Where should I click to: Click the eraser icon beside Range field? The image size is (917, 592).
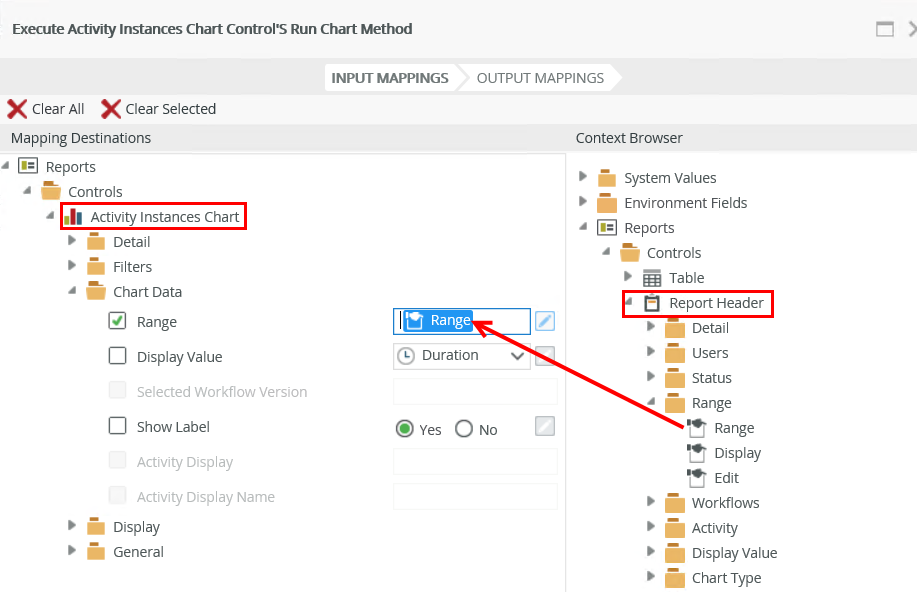[x=544, y=321]
